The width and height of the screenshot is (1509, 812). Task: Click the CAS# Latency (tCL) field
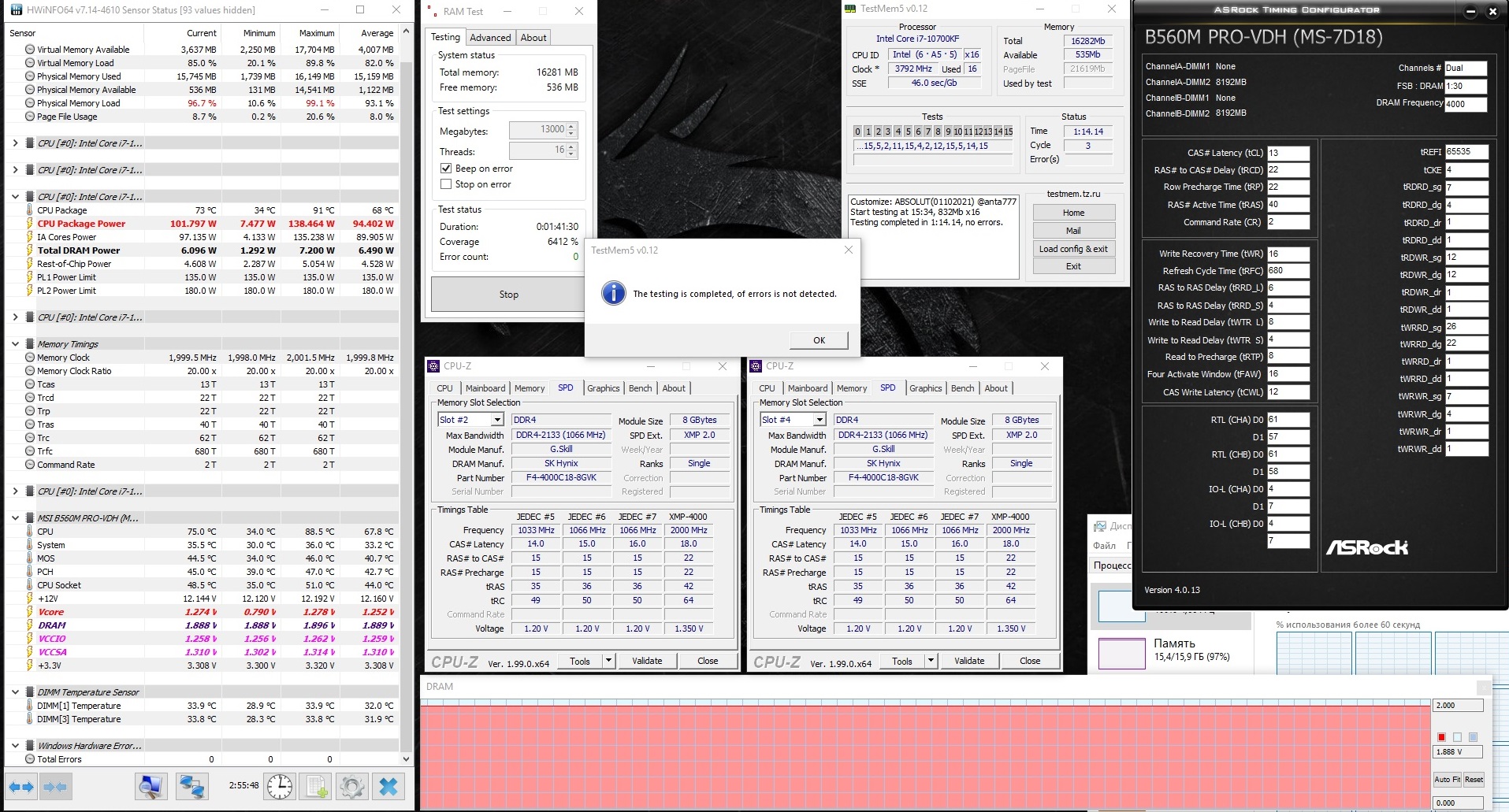(1288, 153)
